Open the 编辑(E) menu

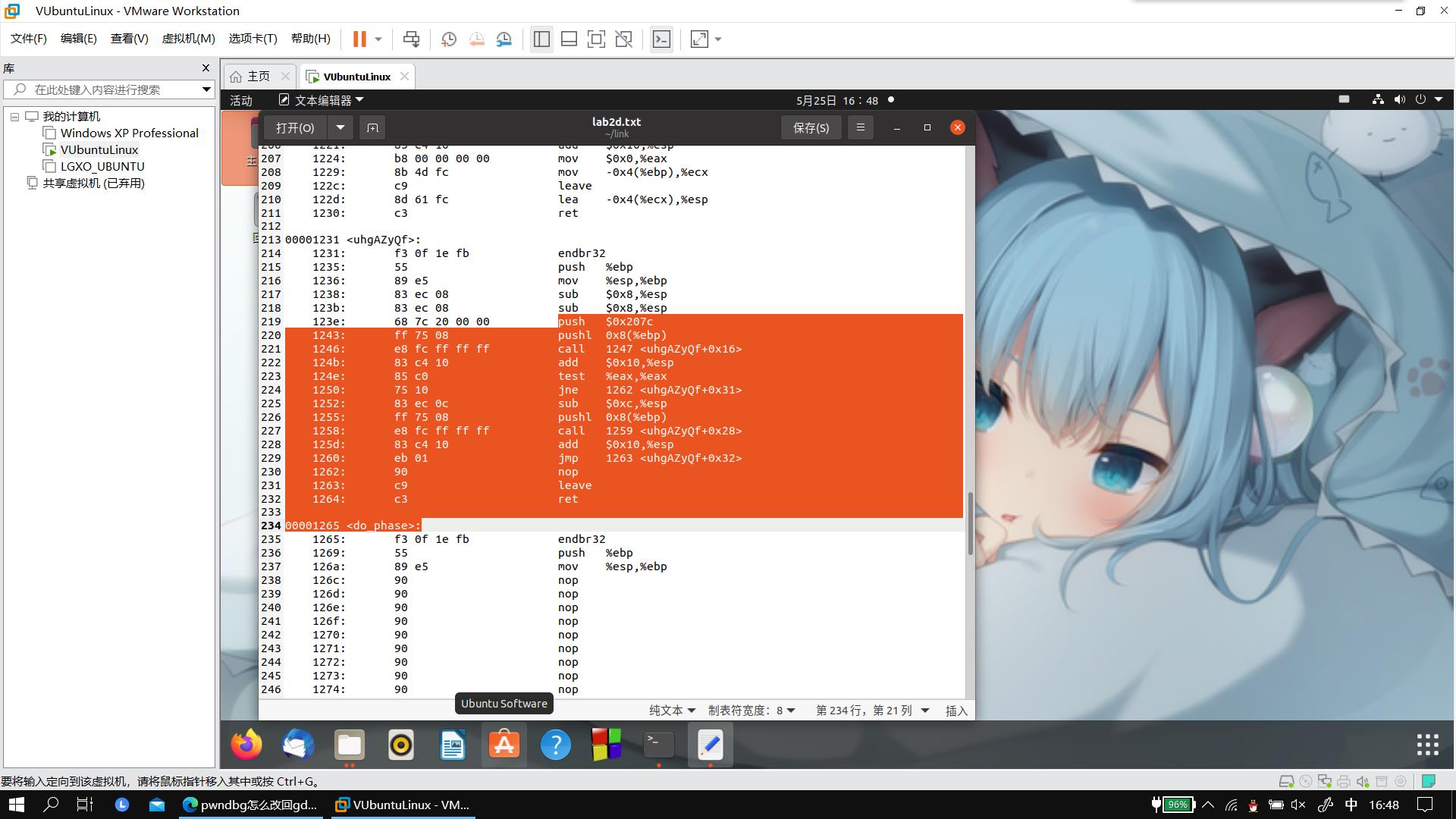click(x=78, y=39)
